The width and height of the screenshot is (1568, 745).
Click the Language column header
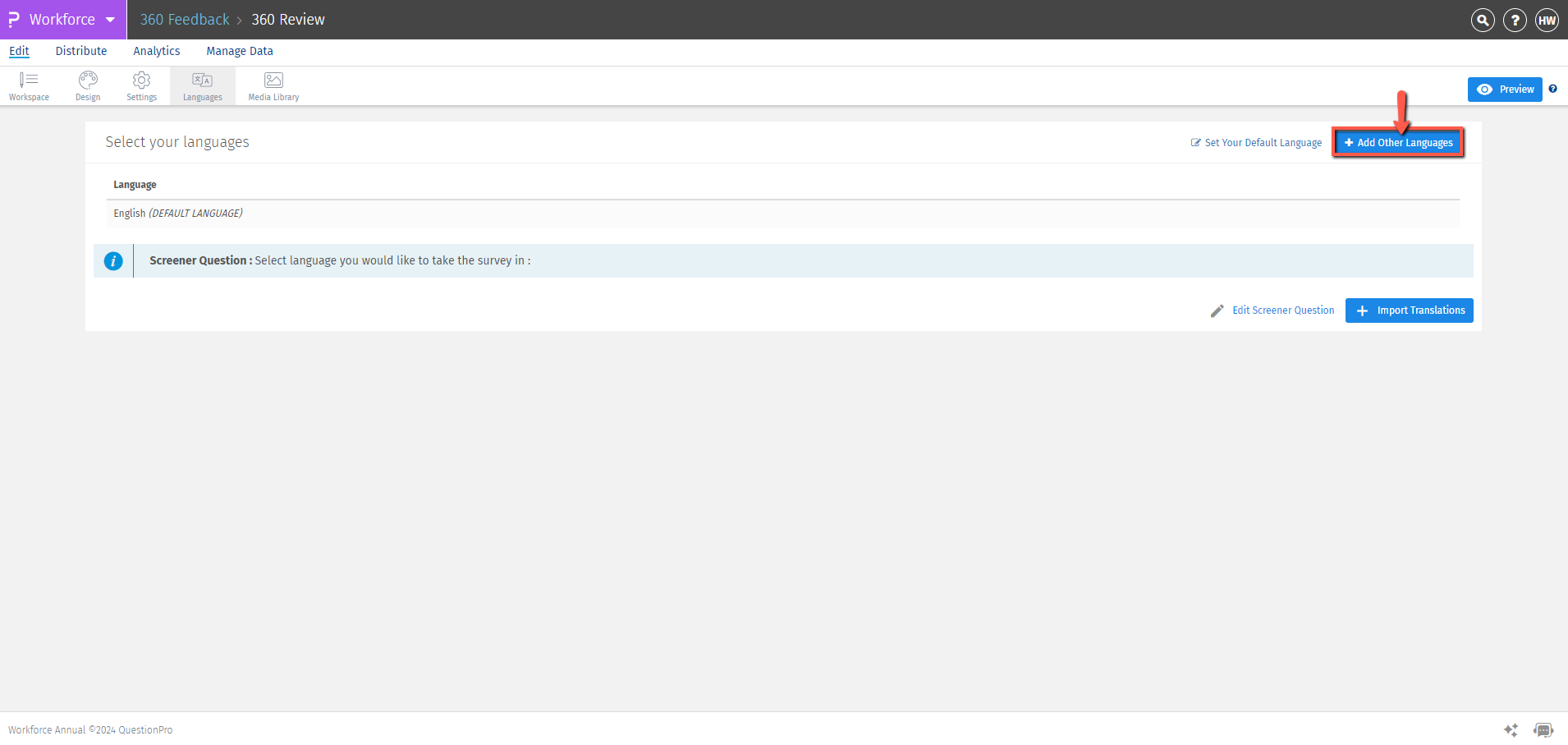(135, 185)
